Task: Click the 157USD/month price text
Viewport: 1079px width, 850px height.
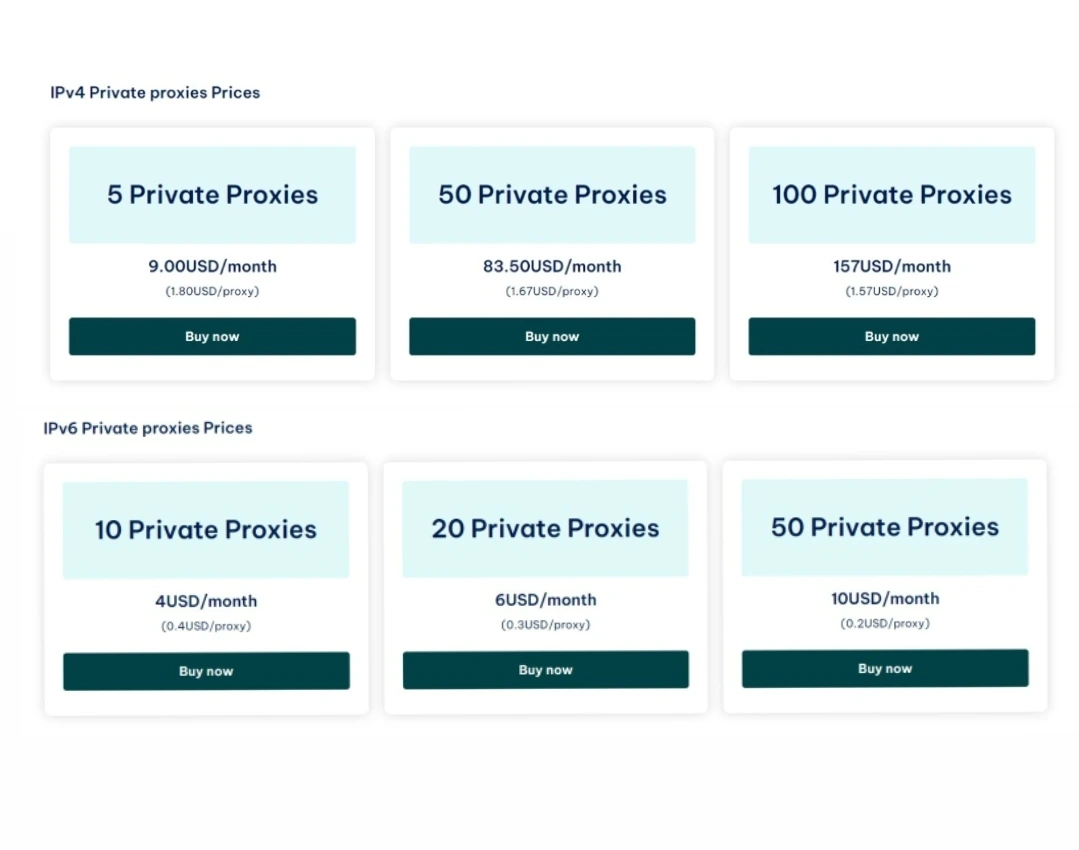Action: [x=892, y=266]
